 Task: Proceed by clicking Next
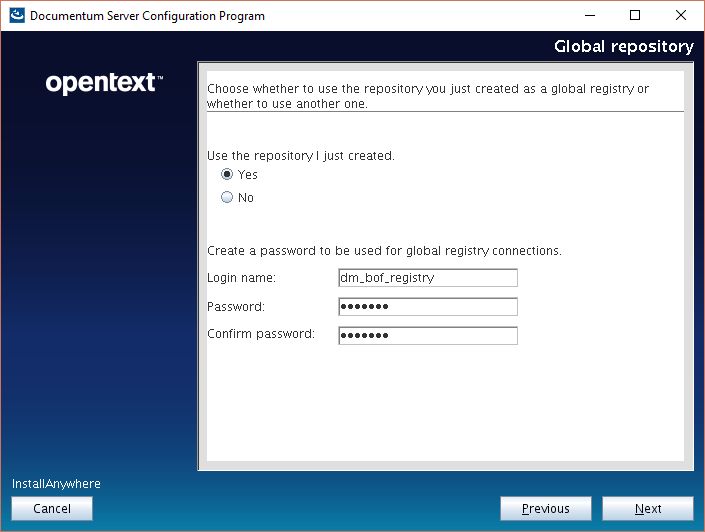(648, 509)
